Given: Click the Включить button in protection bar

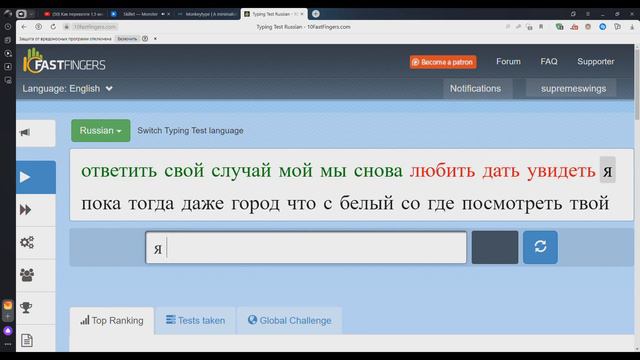Looking at the screenshot, I should coord(127,38).
